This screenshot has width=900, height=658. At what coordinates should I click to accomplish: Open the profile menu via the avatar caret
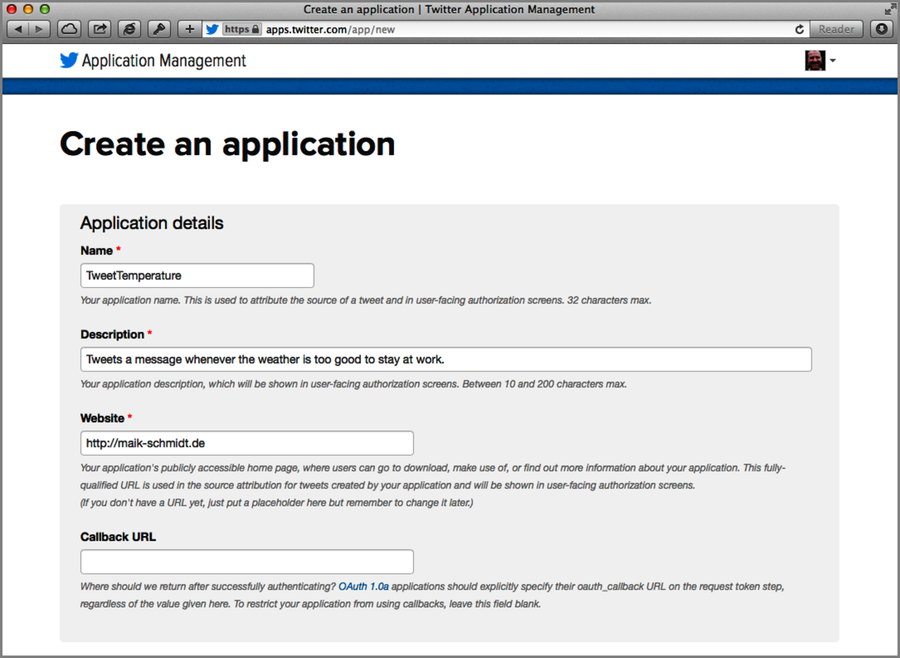click(831, 60)
